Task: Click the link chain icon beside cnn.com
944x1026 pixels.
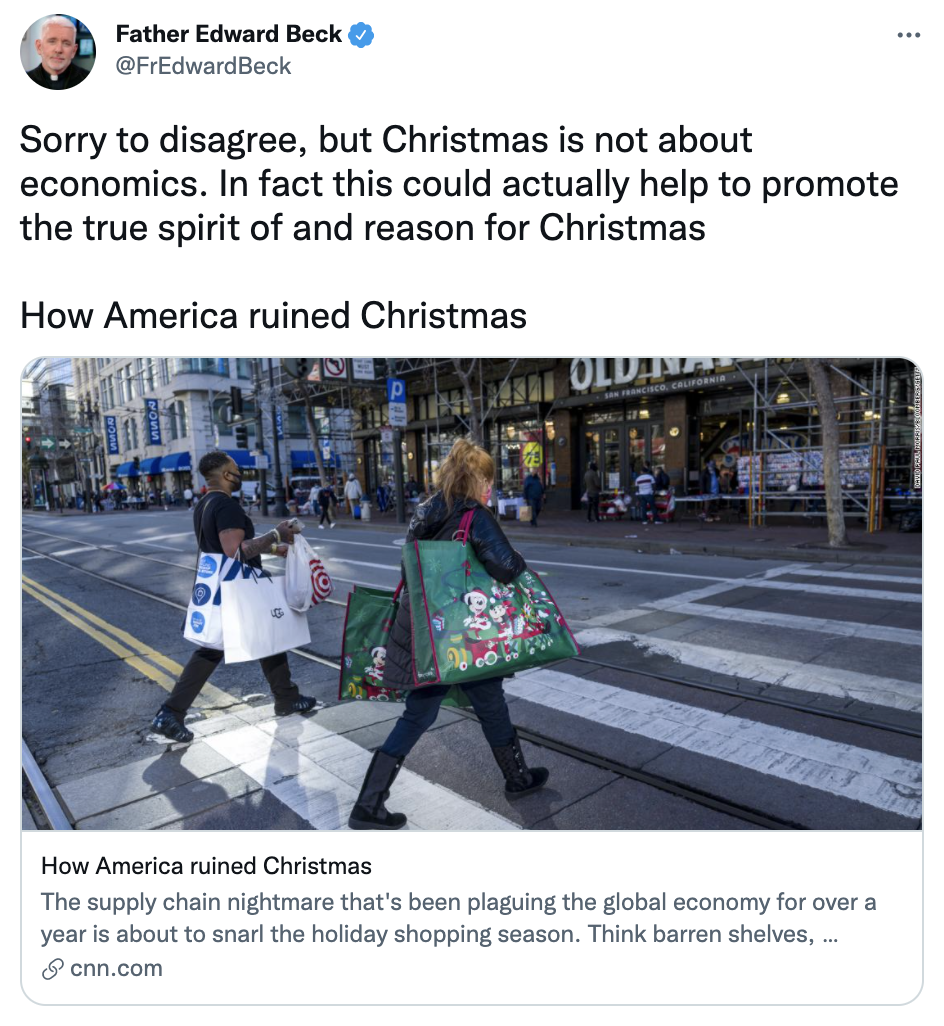Action: coord(52,969)
